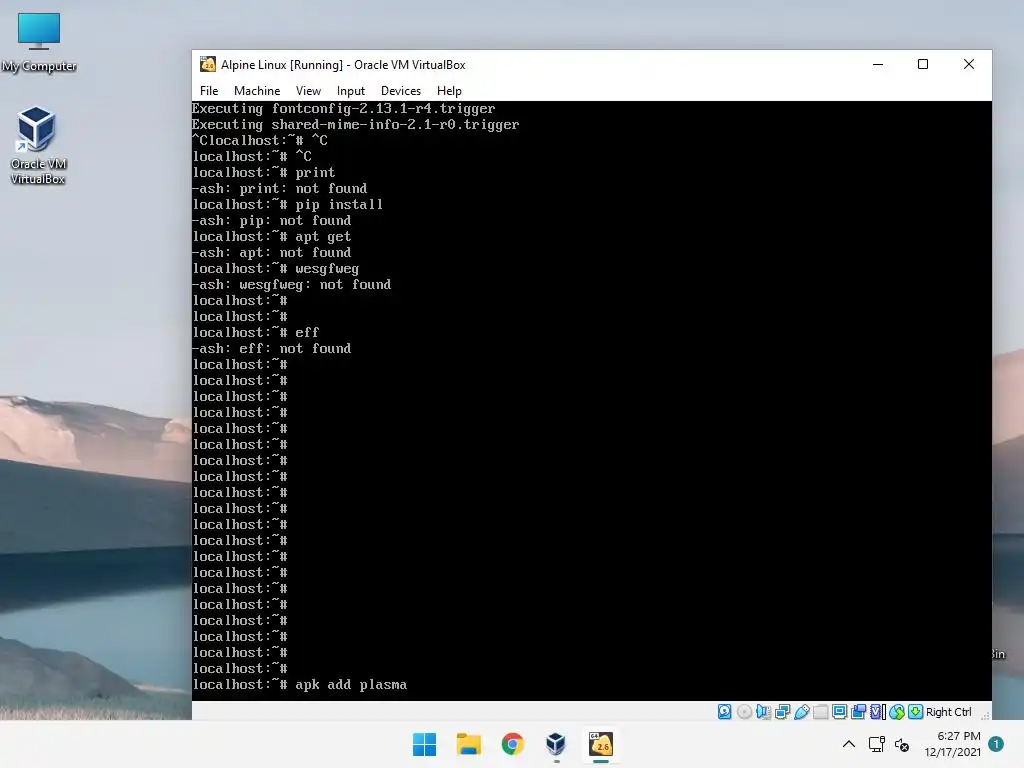
Task: Open the View menu
Action: point(308,91)
